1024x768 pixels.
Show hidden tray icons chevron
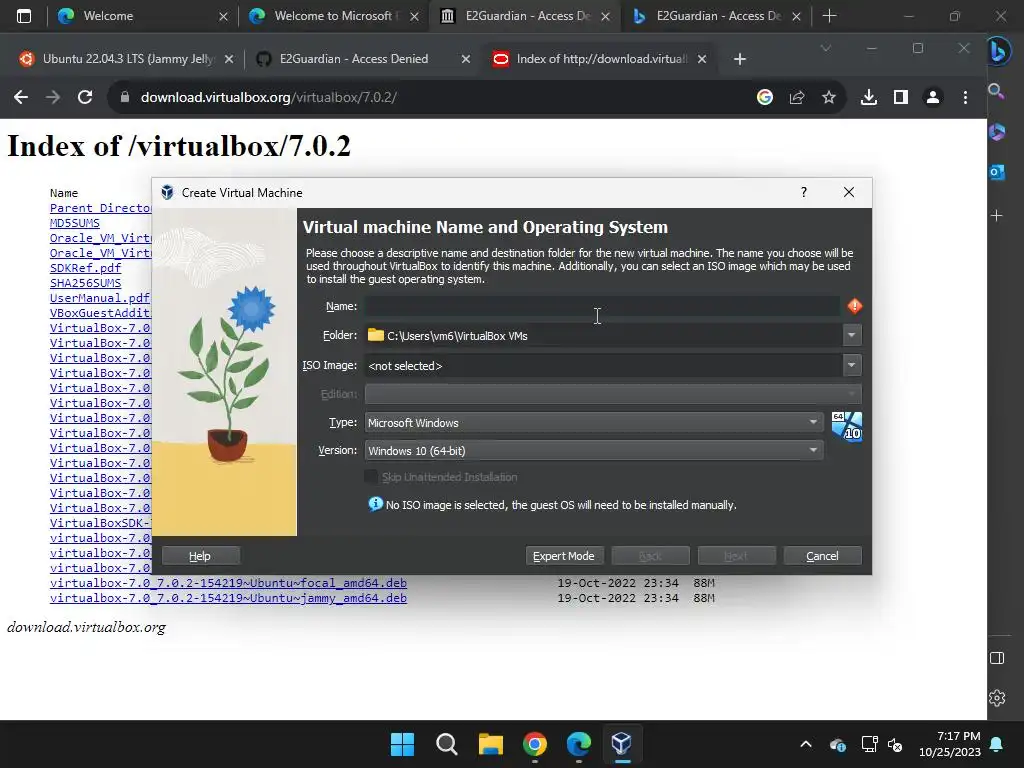pyautogui.click(x=806, y=744)
